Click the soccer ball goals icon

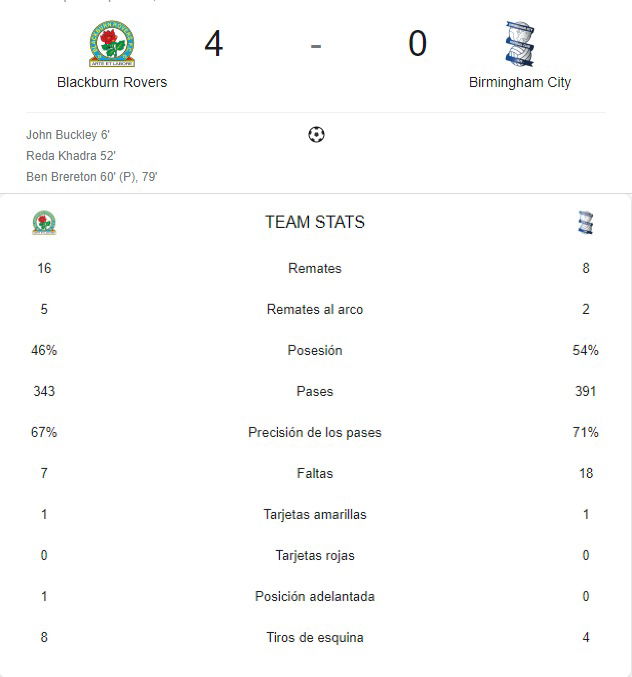(x=316, y=134)
